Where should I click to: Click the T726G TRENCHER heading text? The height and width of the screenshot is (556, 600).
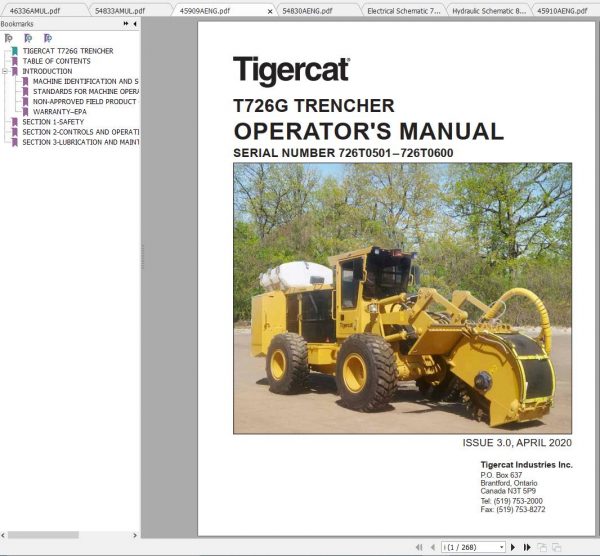(314, 106)
